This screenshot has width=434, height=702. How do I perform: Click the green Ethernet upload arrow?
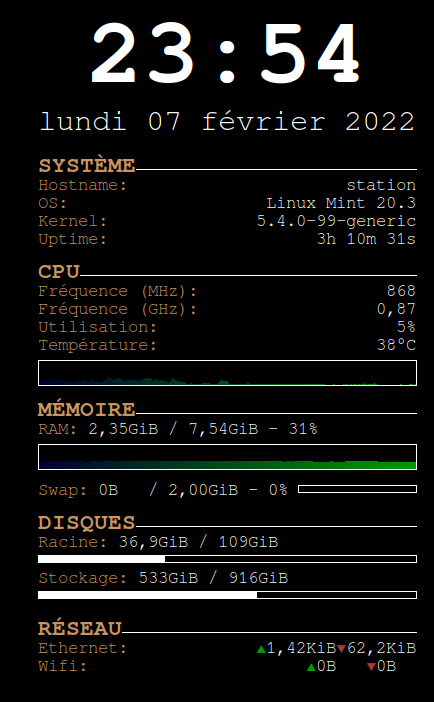pos(261,649)
